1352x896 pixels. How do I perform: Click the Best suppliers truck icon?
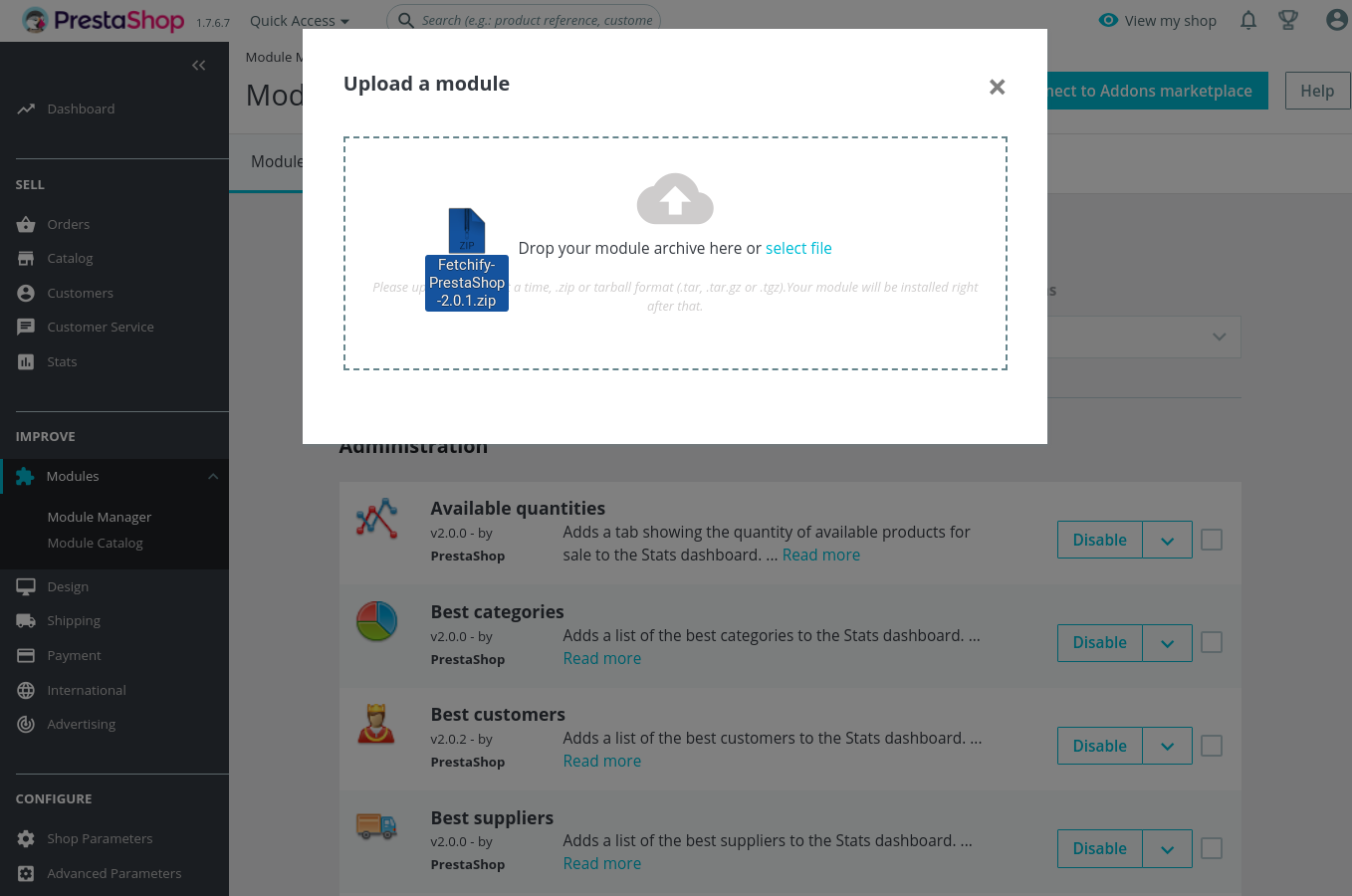tap(376, 827)
